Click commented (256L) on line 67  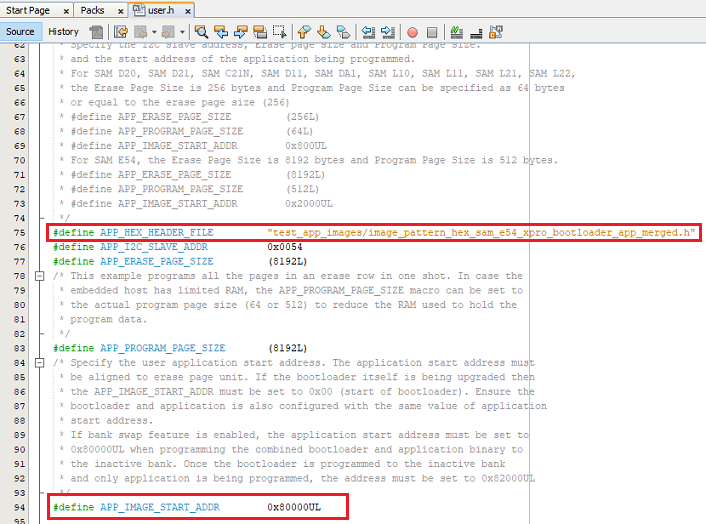[x=303, y=117]
